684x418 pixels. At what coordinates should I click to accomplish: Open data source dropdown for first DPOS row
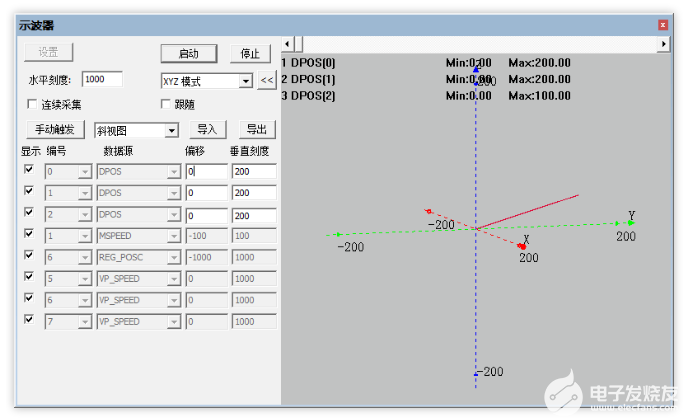[x=174, y=172]
